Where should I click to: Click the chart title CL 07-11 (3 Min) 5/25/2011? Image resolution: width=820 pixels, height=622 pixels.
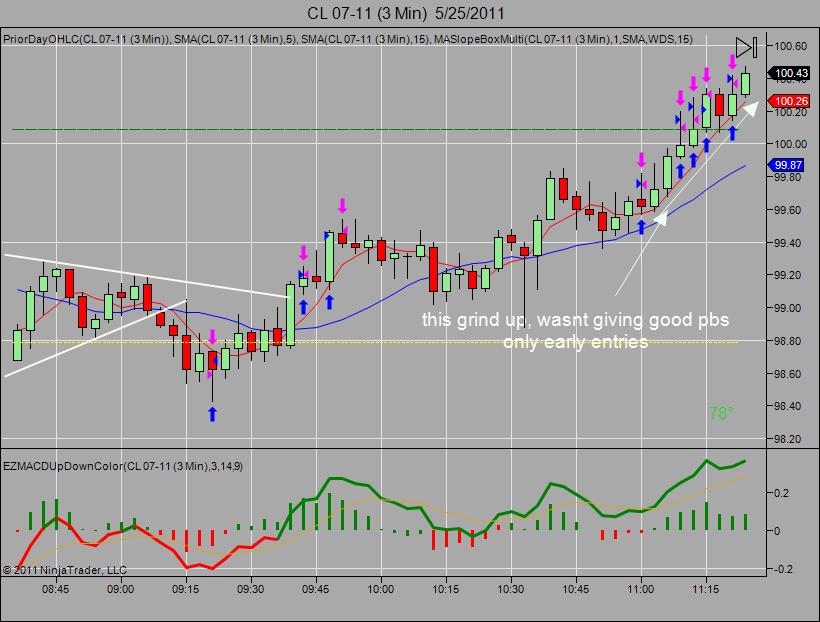coord(406,13)
